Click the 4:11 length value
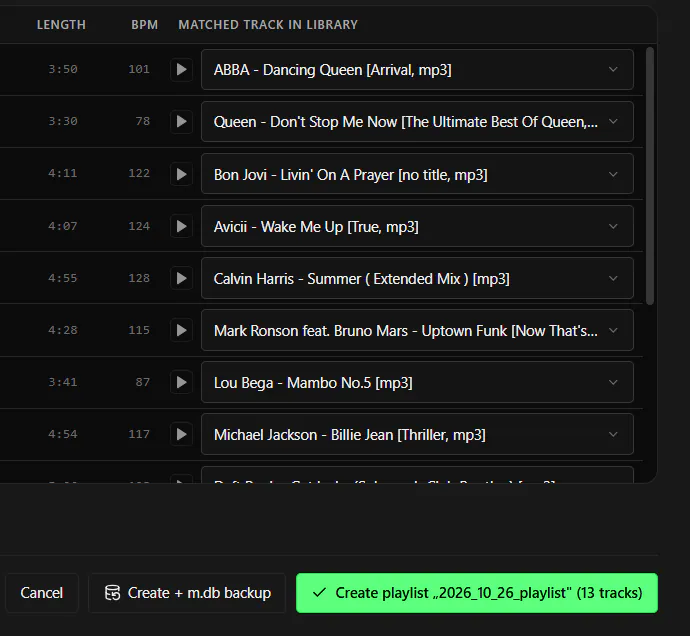Screen dimensions: 690x636 [x=63, y=173]
